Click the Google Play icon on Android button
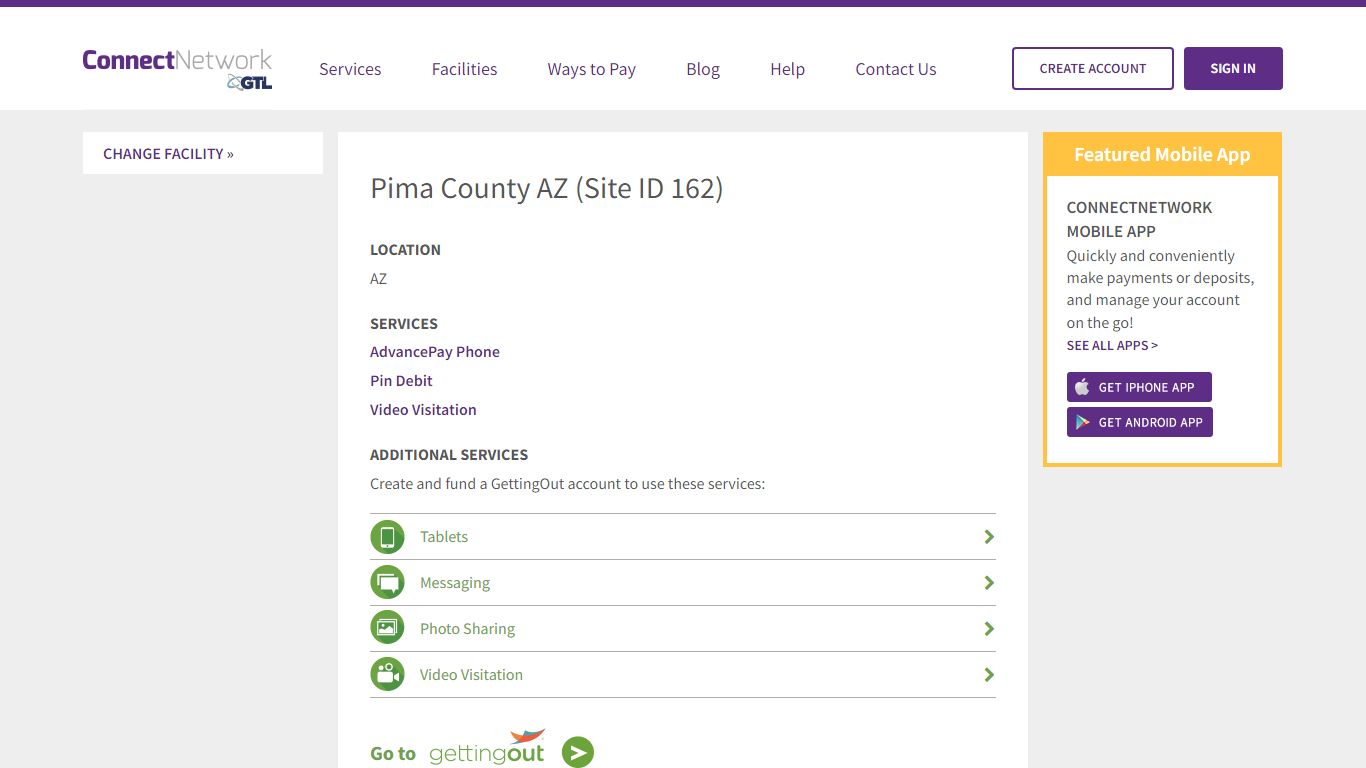Image resolution: width=1366 pixels, height=768 pixels. pyautogui.click(x=1082, y=422)
